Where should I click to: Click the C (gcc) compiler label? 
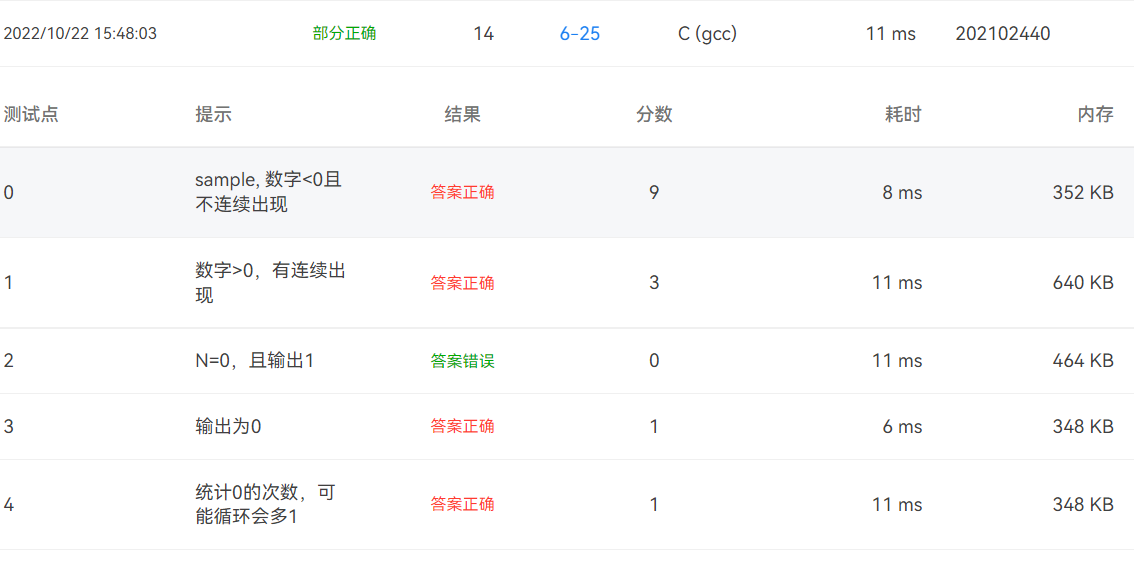[x=707, y=34]
